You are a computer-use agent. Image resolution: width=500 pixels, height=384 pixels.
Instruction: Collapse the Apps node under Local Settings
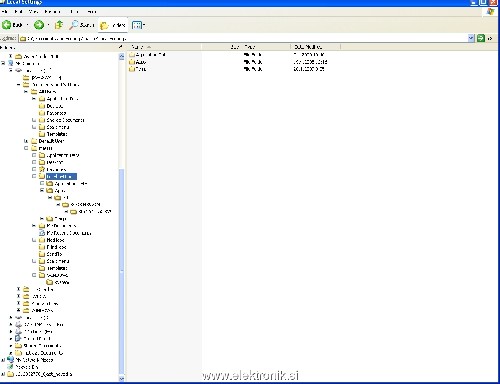(x=42, y=190)
